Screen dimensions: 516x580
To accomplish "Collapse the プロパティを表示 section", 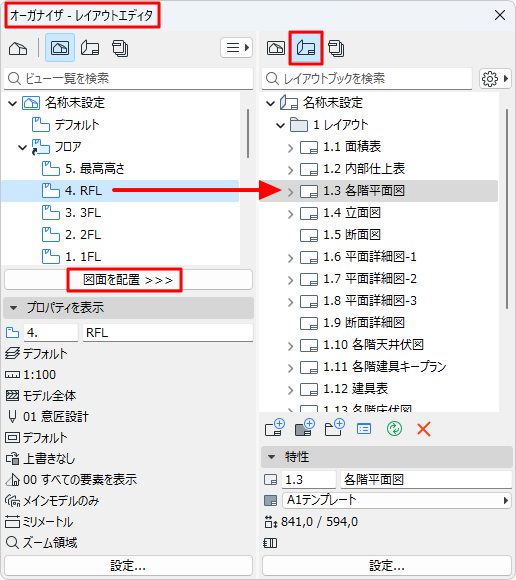I will point(14,308).
